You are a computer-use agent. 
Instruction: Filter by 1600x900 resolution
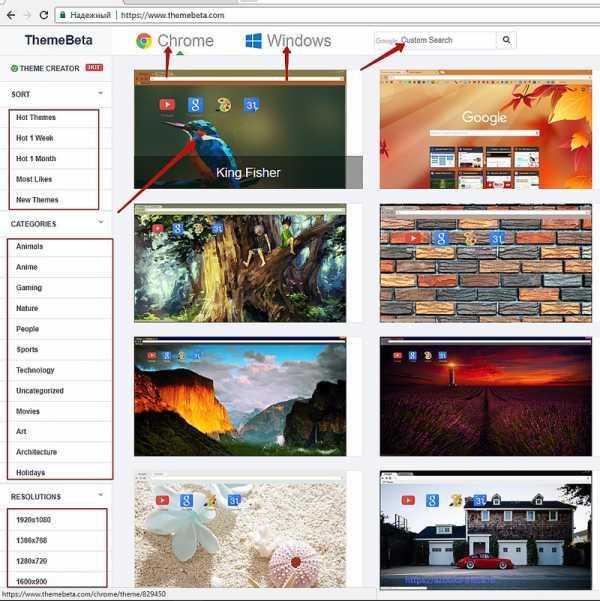click(31, 581)
